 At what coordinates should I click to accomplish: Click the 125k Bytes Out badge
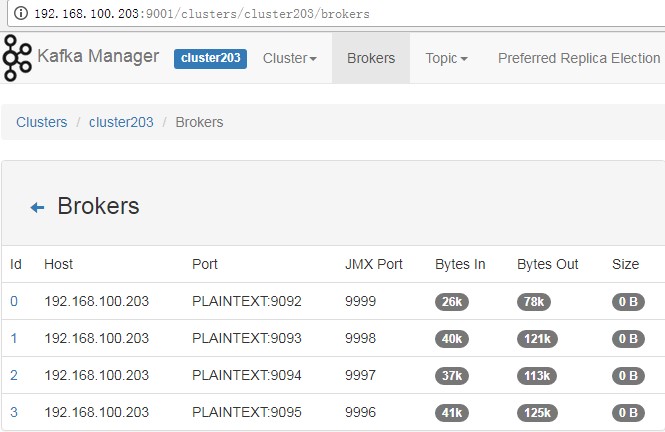pos(537,412)
